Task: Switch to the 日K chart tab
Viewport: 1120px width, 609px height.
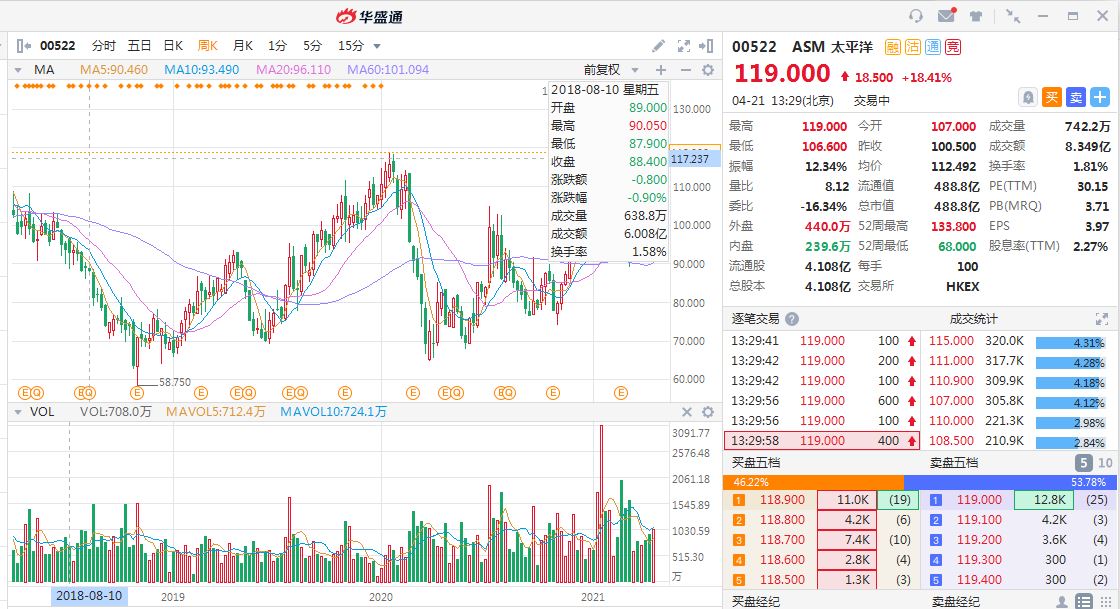Action: pyautogui.click(x=173, y=46)
